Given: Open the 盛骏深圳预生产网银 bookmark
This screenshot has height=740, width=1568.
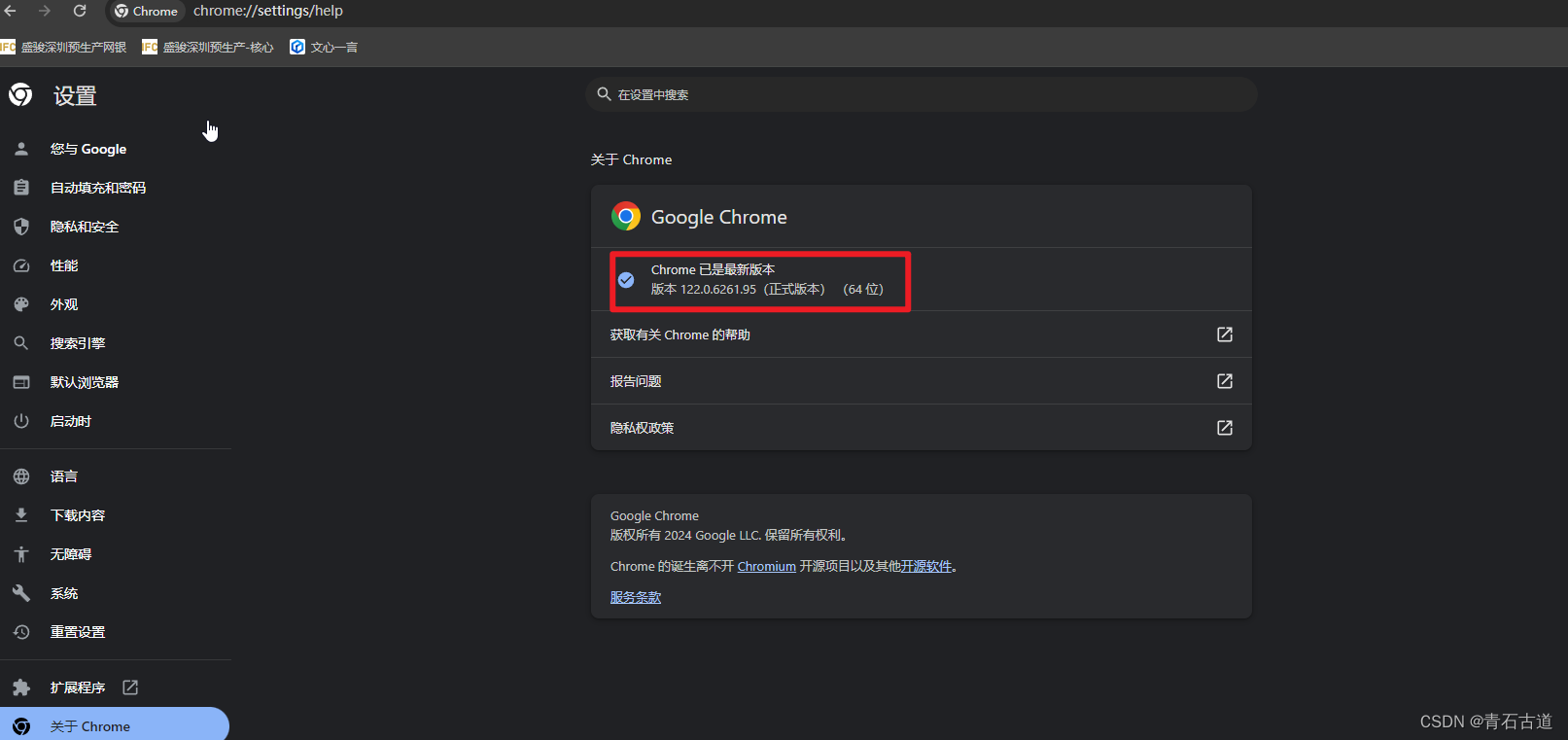Looking at the screenshot, I should (64, 47).
